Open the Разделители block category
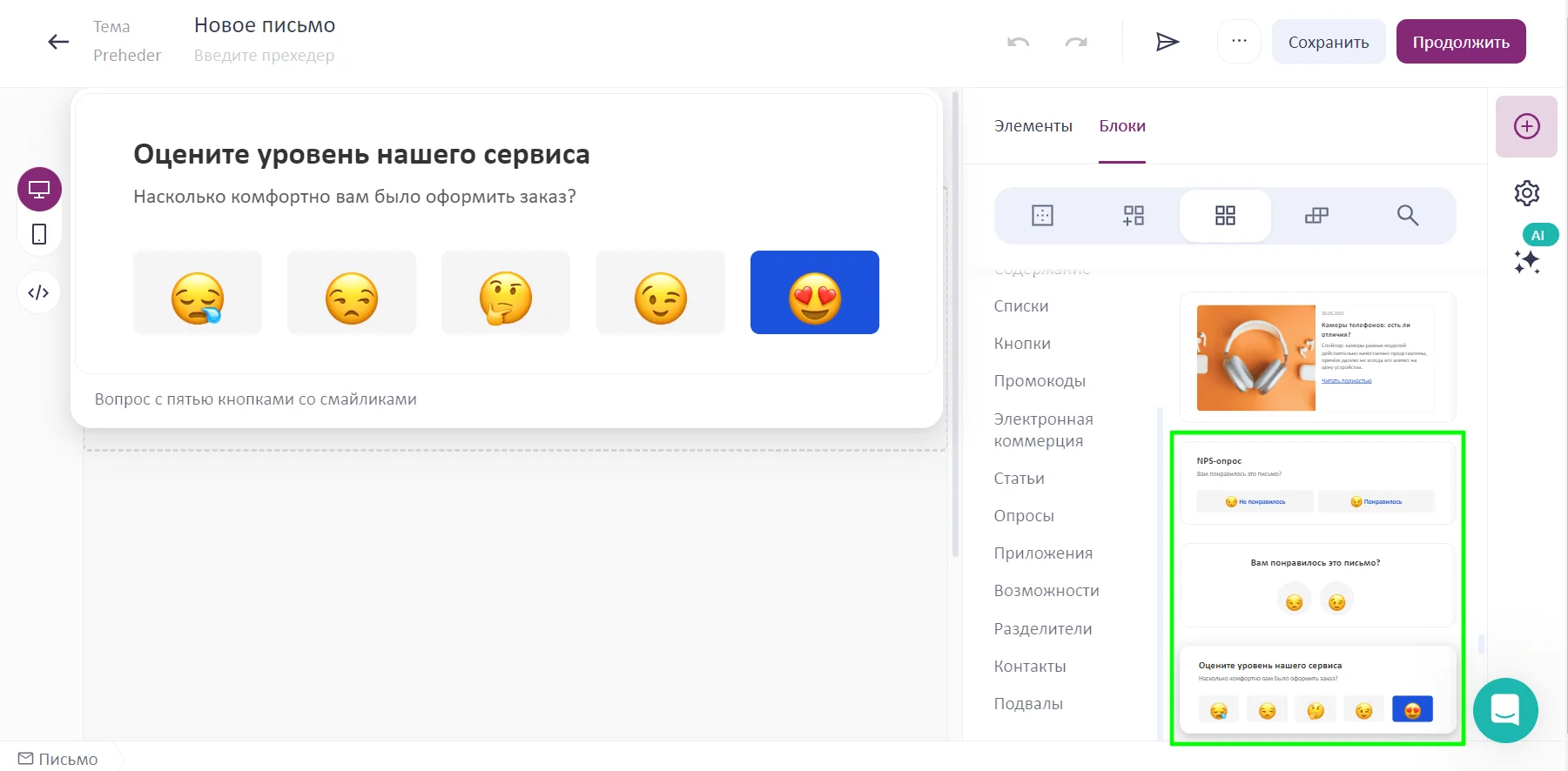The height and width of the screenshot is (771, 1568). (1043, 629)
